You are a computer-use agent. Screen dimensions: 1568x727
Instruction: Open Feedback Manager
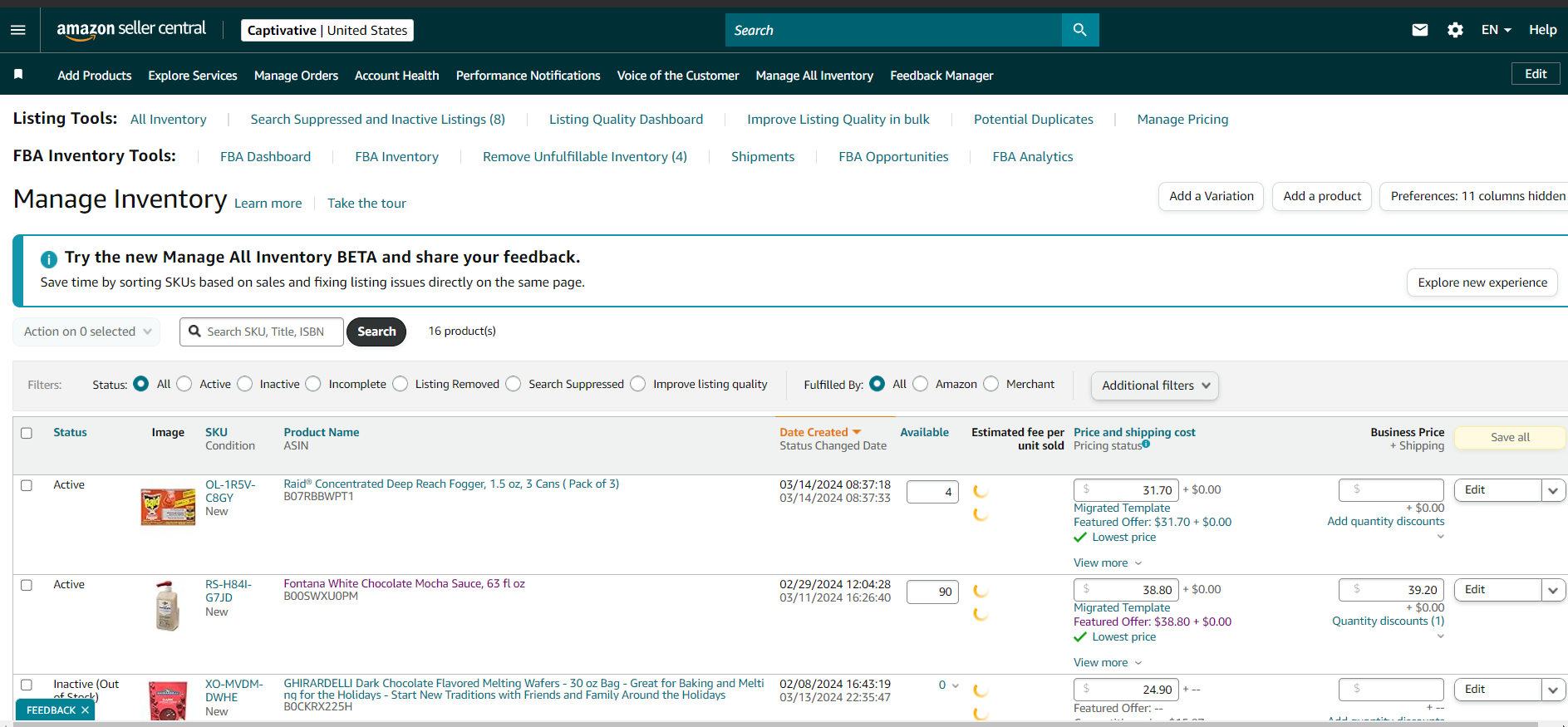pyautogui.click(x=941, y=76)
